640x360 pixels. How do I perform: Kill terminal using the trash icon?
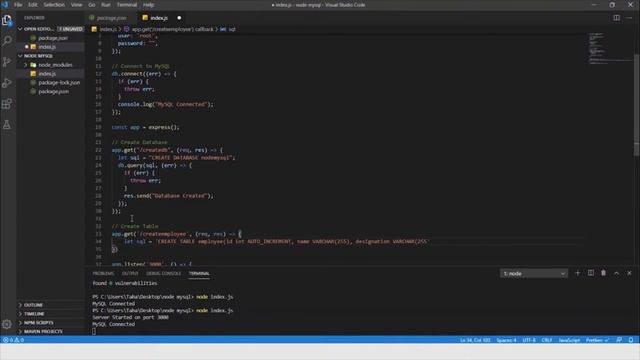coord(603,273)
